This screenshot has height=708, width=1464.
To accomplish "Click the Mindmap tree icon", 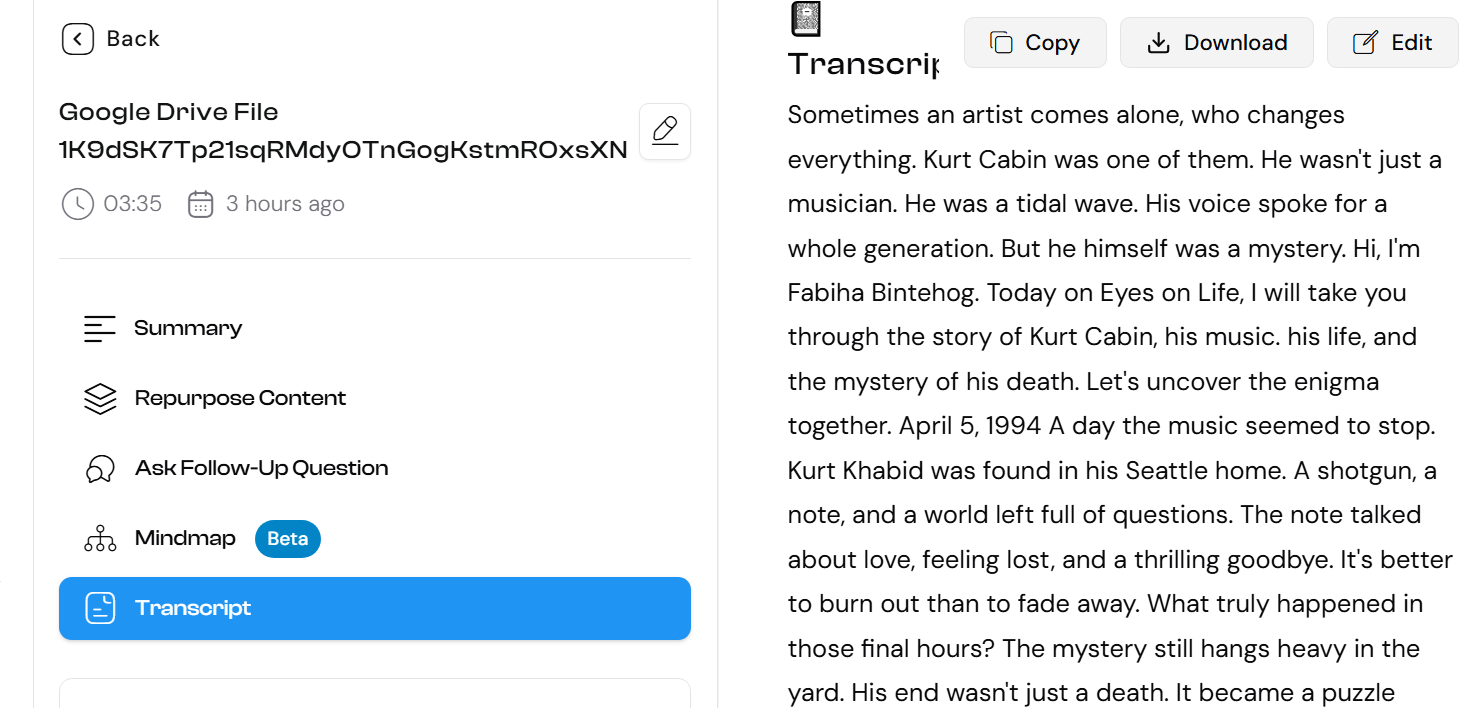I will [100, 539].
